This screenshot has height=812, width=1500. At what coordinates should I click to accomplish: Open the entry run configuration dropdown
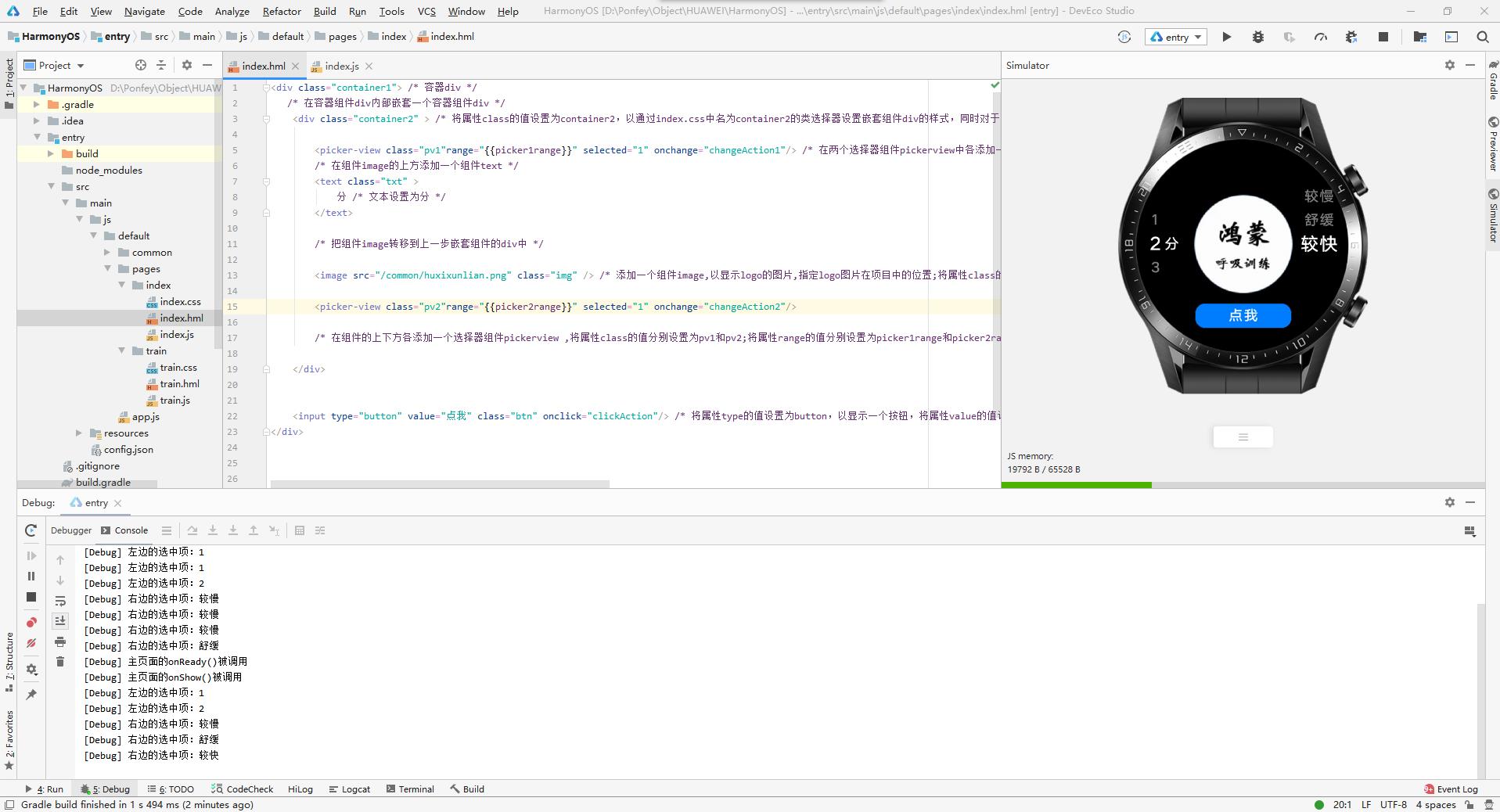coord(1175,37)
